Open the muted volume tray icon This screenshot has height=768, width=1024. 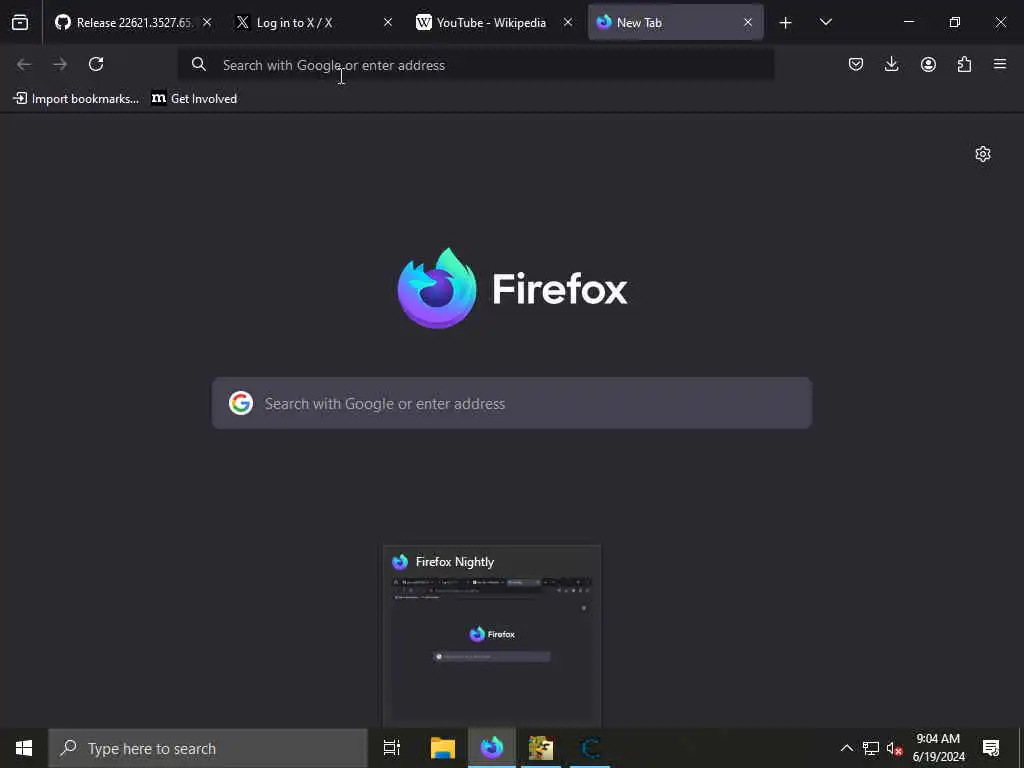point(894,748)
